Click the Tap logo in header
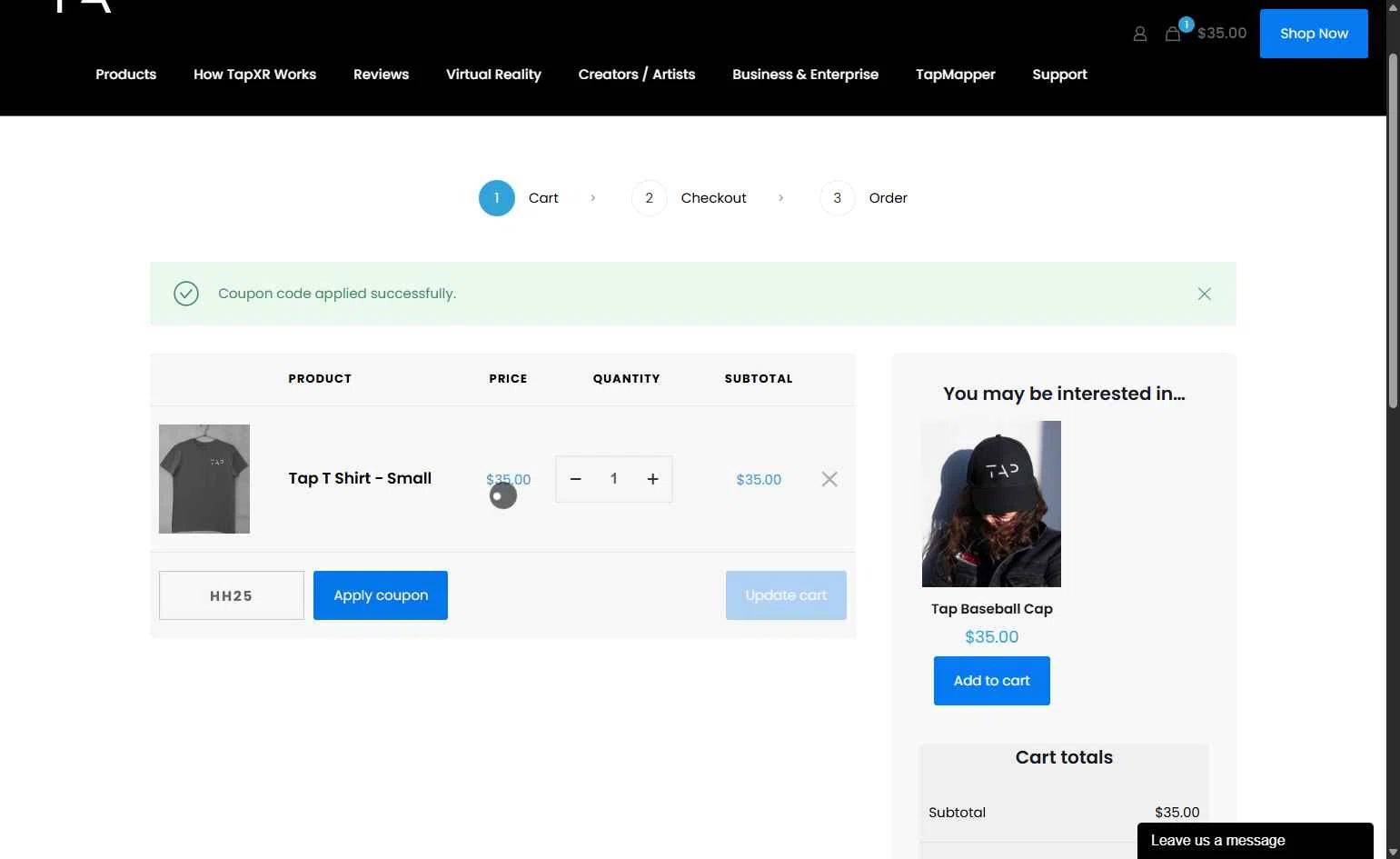 click(x=84, y=5)
